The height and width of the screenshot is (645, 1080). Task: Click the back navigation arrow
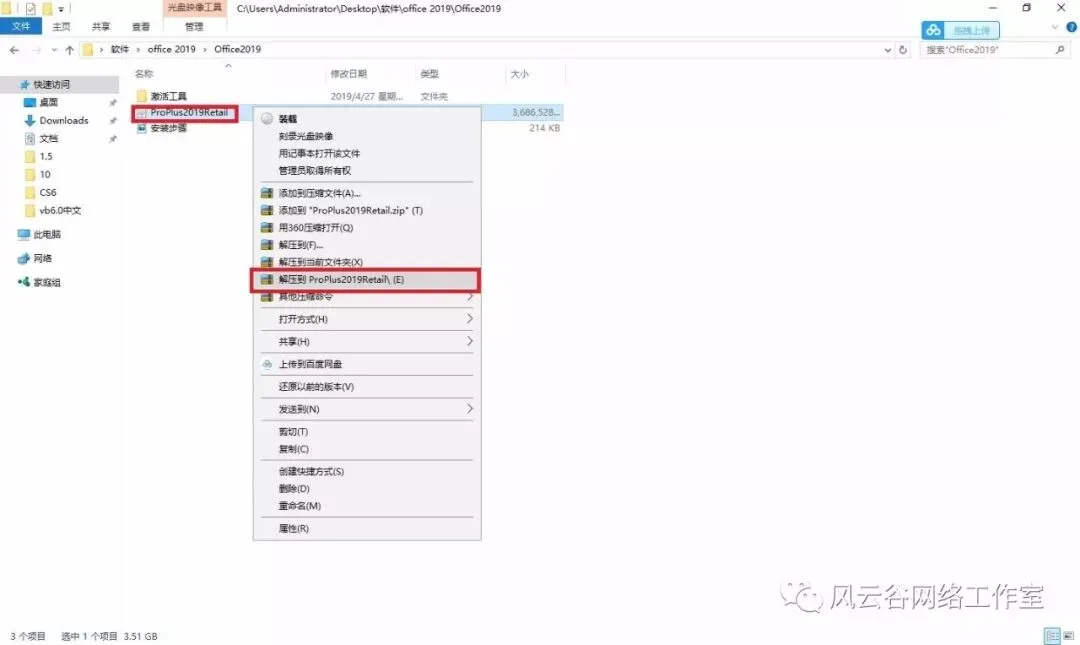point(14,50)
